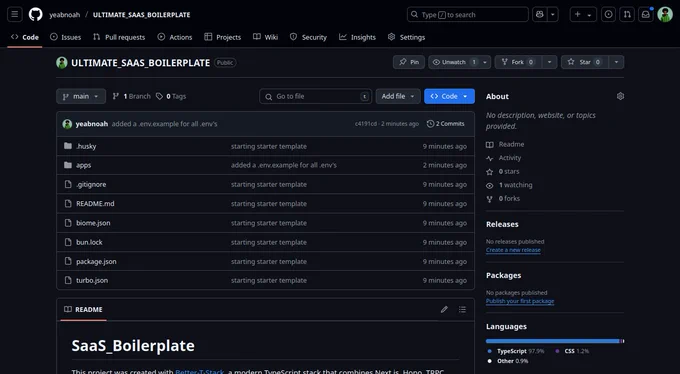The width and height of the screenshot is (680, 374).
Task: Click the .husky folder icon
Action: coord(68,146)
